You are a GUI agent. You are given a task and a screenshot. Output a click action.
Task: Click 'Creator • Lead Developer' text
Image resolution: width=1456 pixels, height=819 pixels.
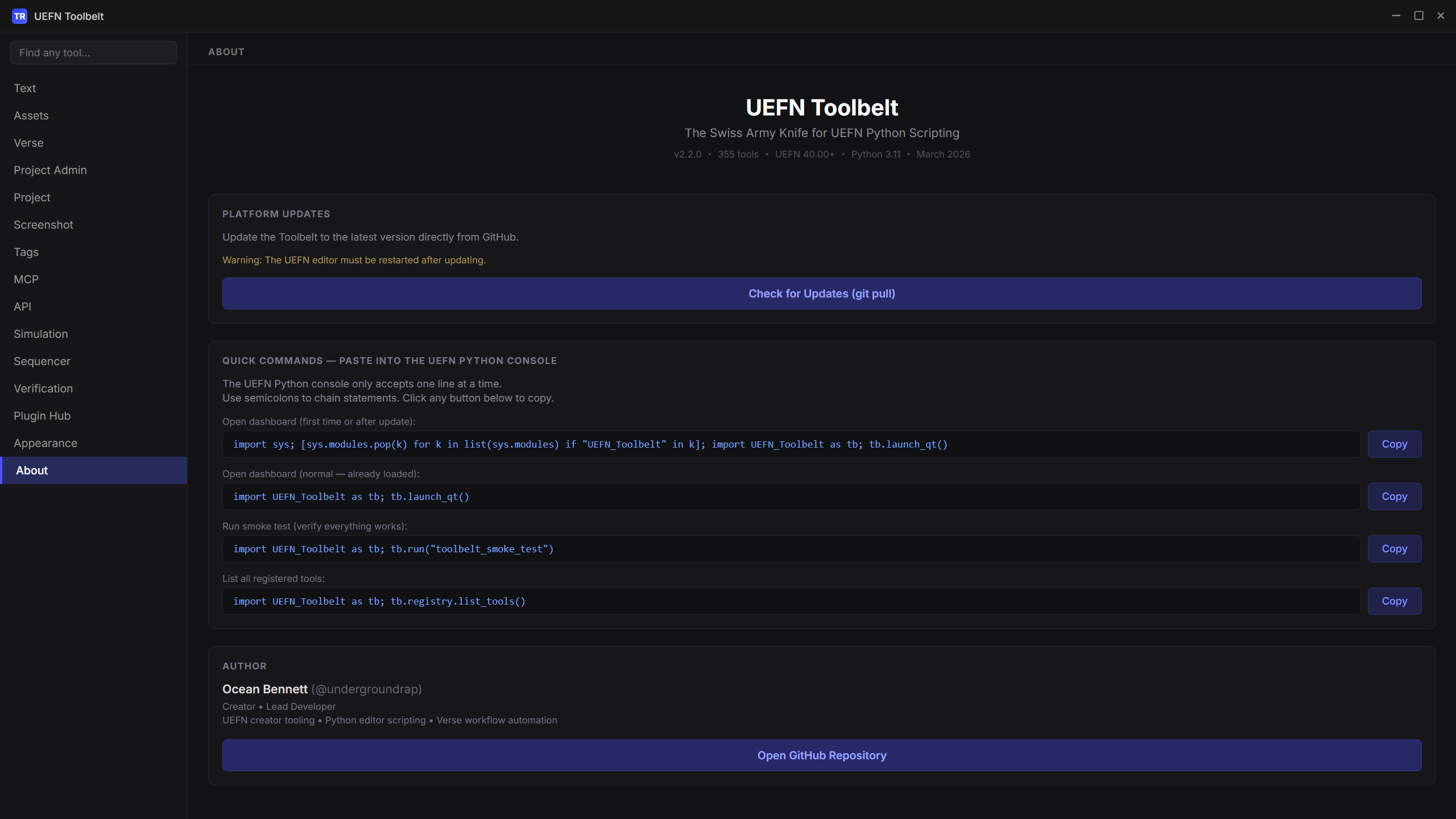279,706
